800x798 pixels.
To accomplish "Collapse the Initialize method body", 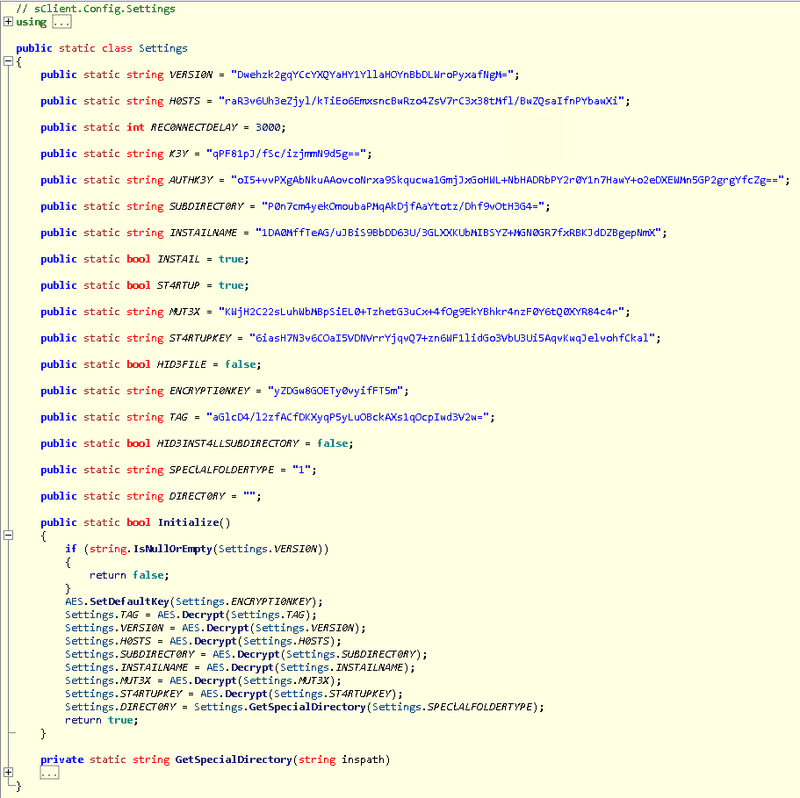I will 9,536.
